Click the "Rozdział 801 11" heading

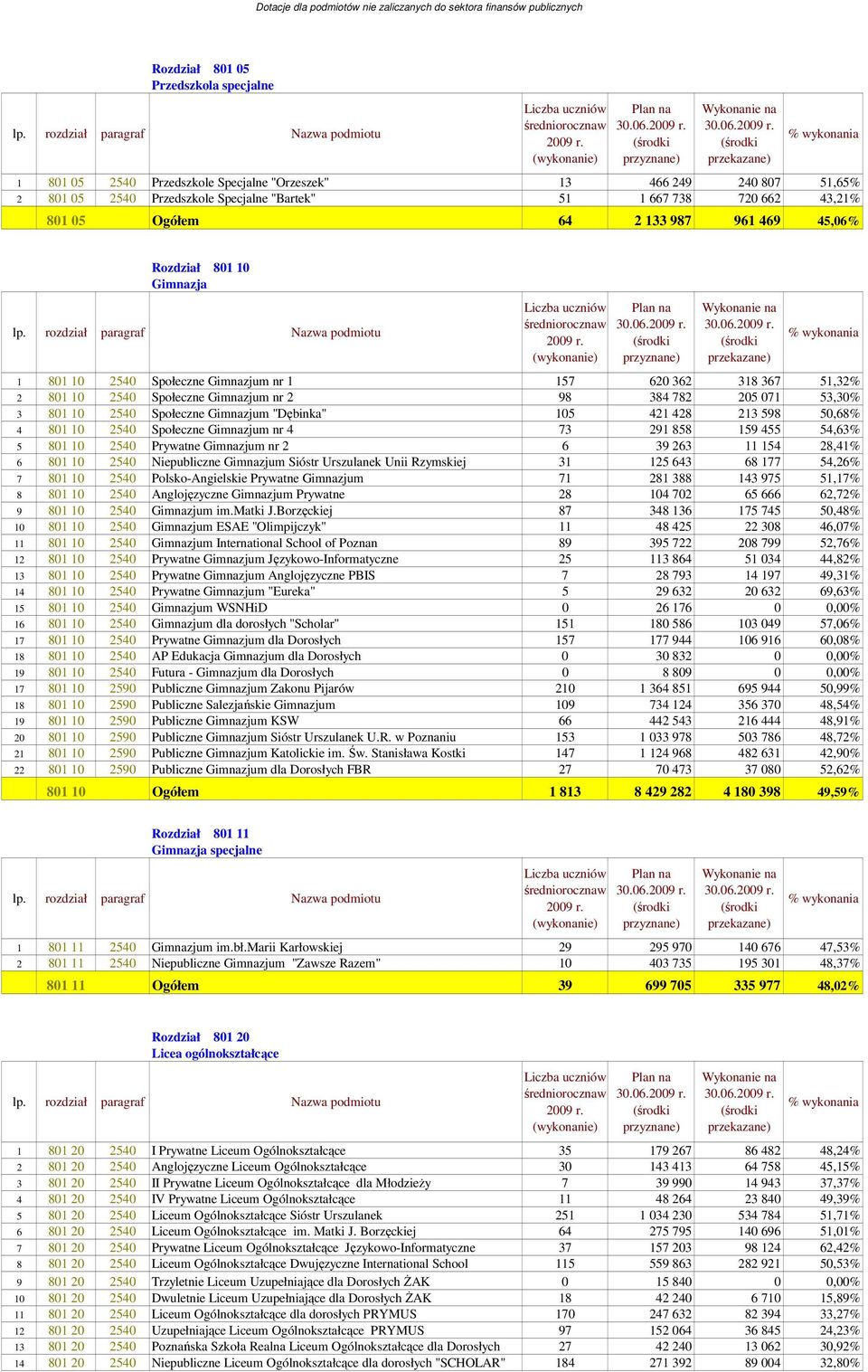(201, 836)
